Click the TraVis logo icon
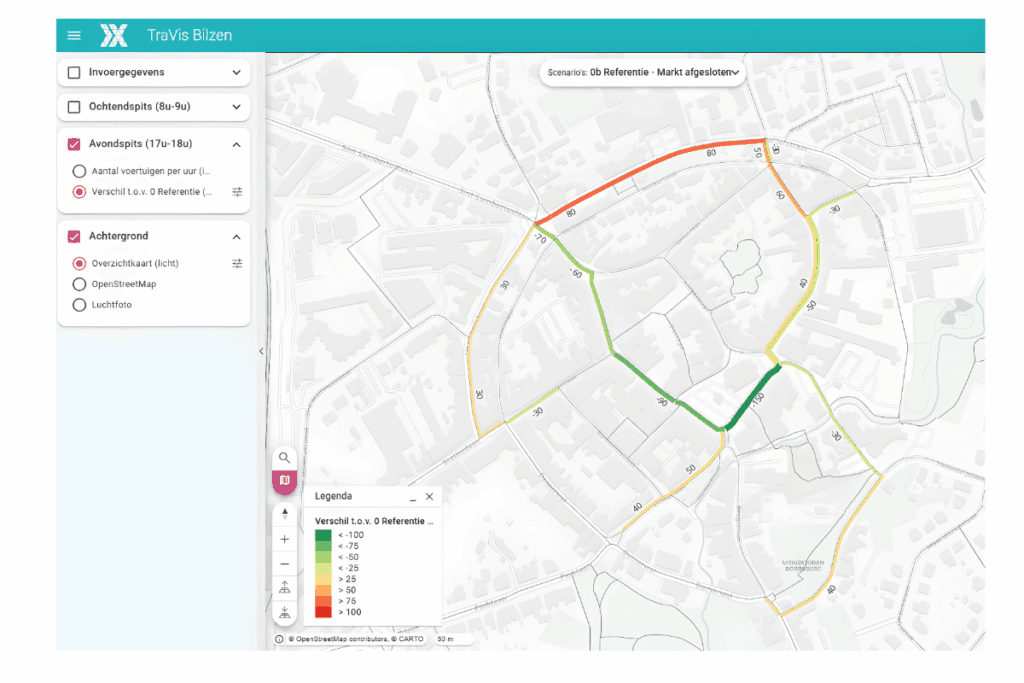 tap(114, 36)
